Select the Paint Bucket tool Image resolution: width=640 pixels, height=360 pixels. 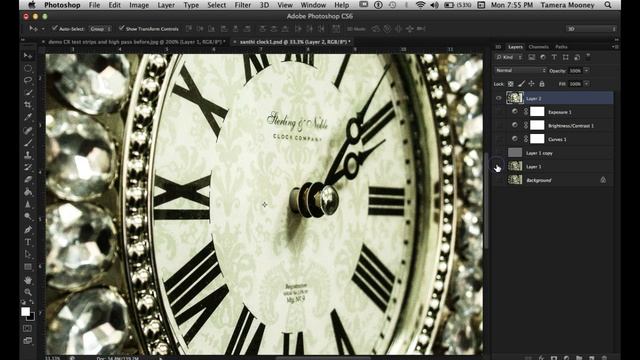[x=28, y=192]
